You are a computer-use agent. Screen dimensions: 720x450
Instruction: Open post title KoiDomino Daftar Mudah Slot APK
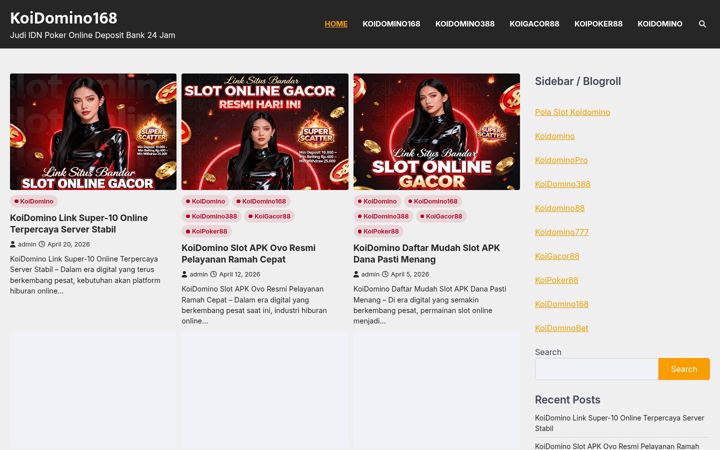click(x=427, y=253)
